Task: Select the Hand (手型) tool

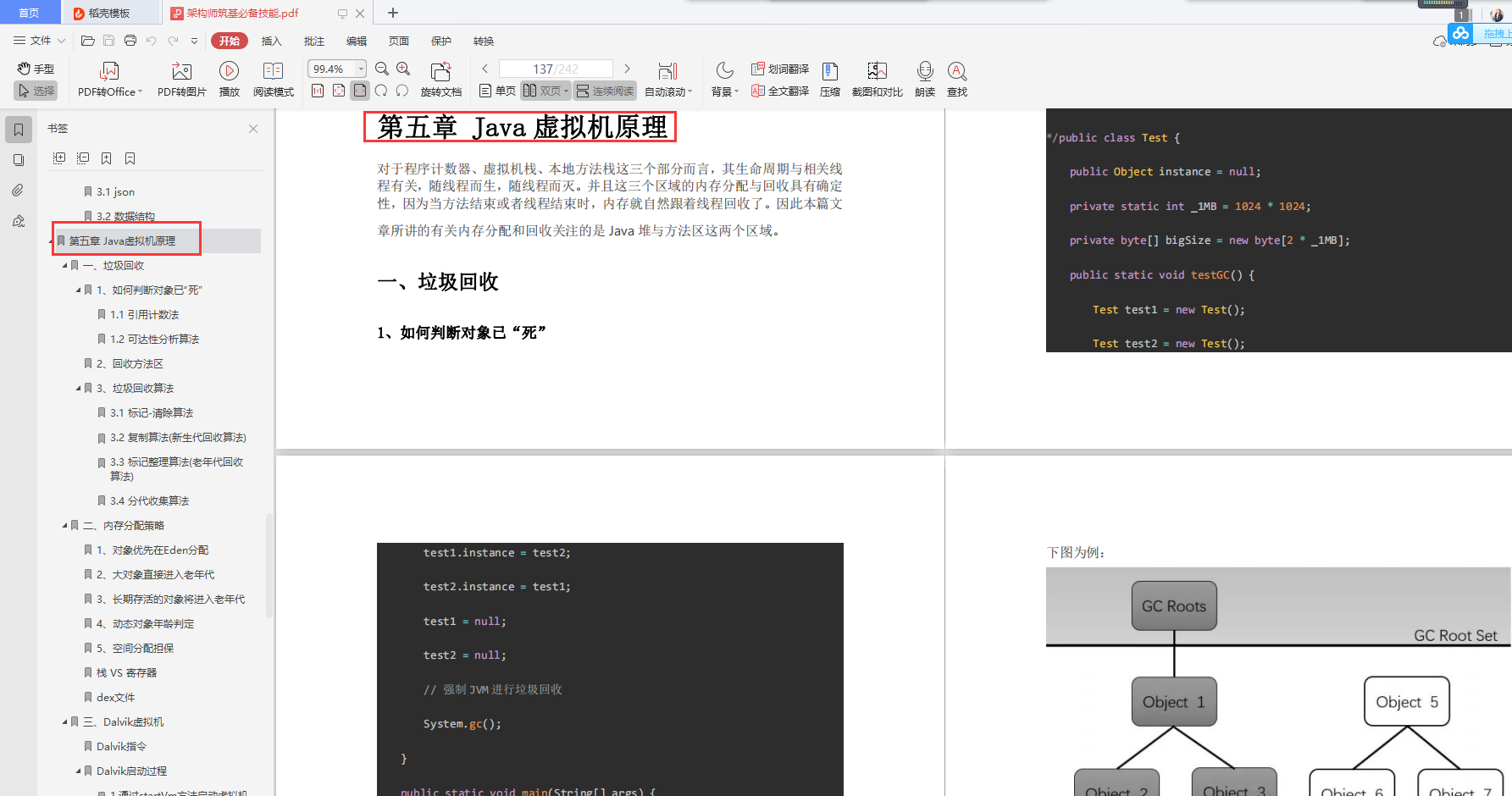Action: point(36,69)
